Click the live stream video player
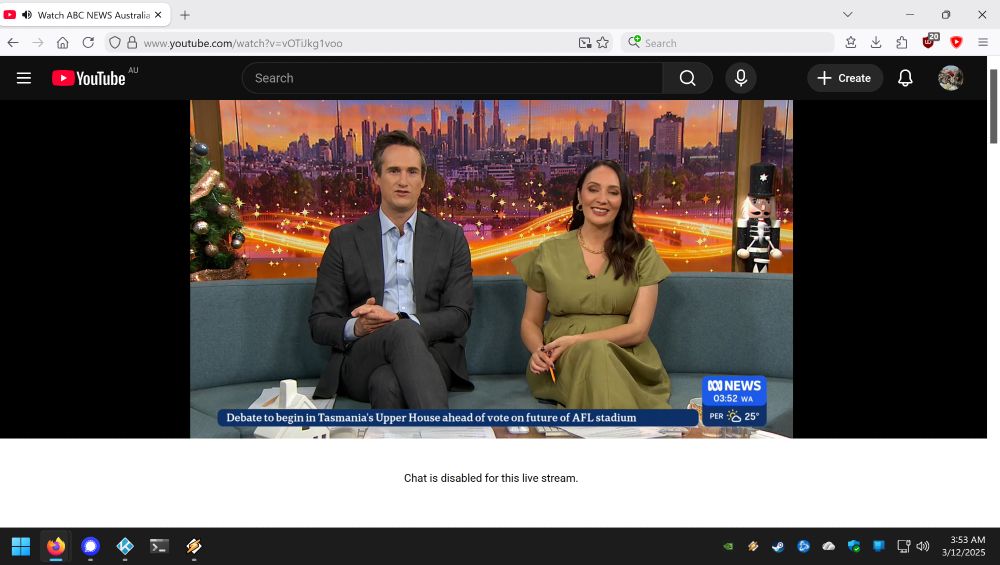1000x565 pixels. click(x=491, y=268)
